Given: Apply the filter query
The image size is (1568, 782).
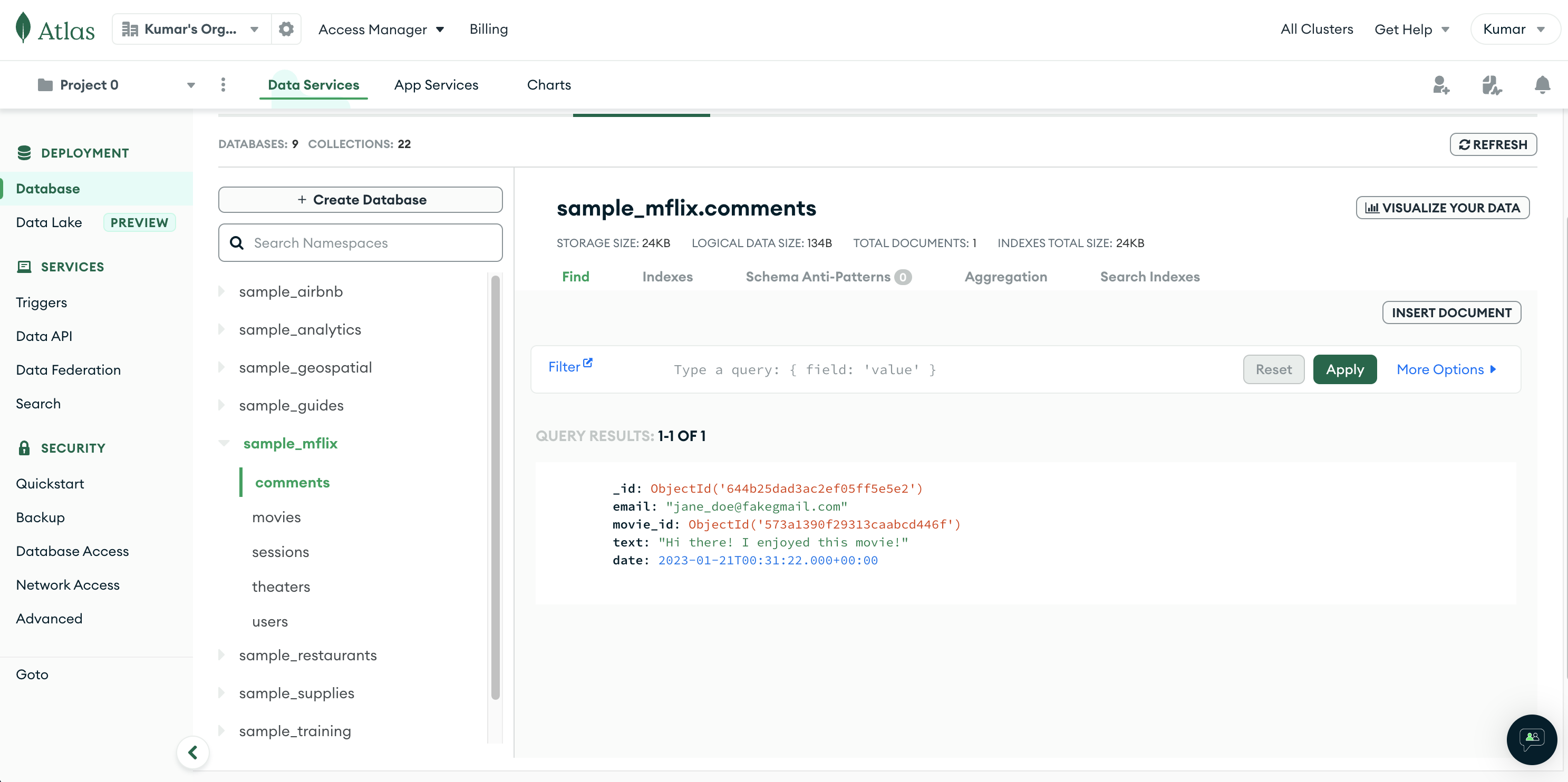Looking at the screenshot, I should pos(1344,369).
